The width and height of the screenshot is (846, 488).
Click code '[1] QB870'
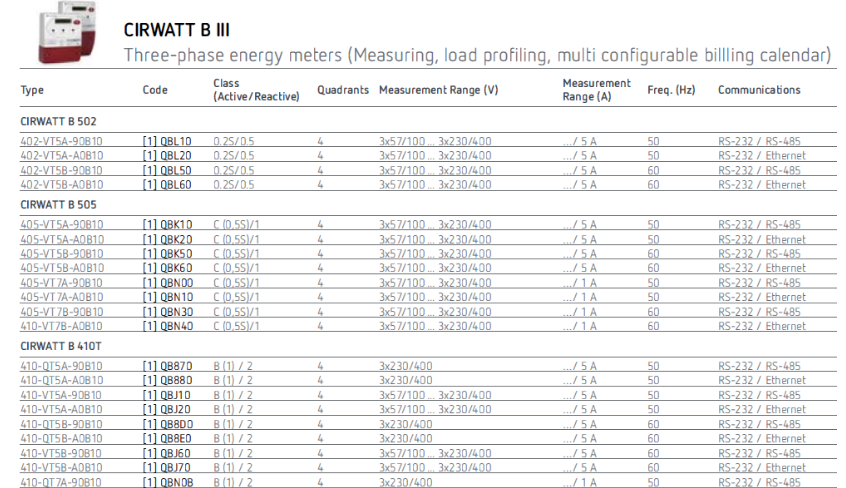[x=167, y=366]
